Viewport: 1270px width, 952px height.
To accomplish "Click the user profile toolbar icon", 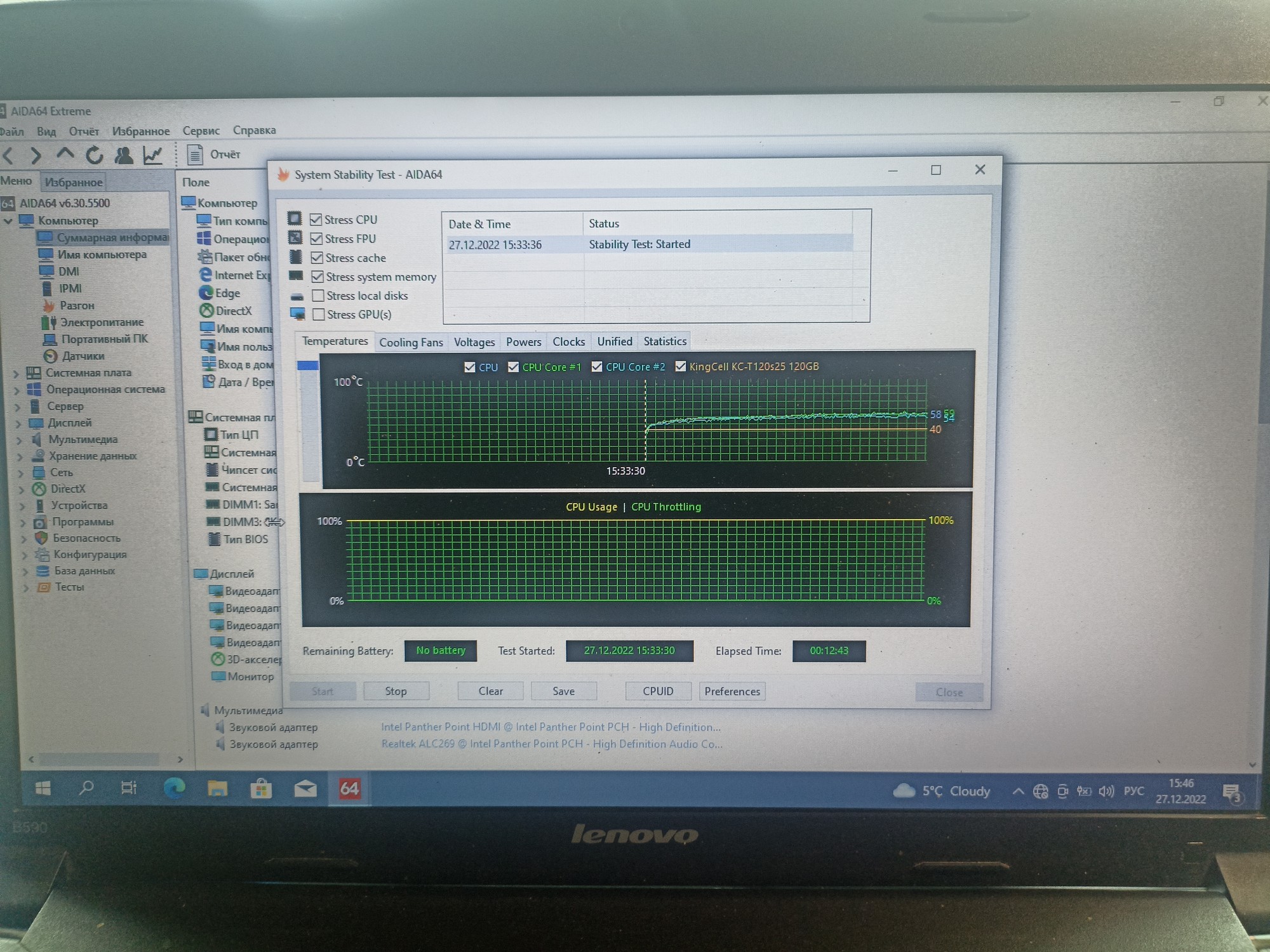I will coord(124,155).
